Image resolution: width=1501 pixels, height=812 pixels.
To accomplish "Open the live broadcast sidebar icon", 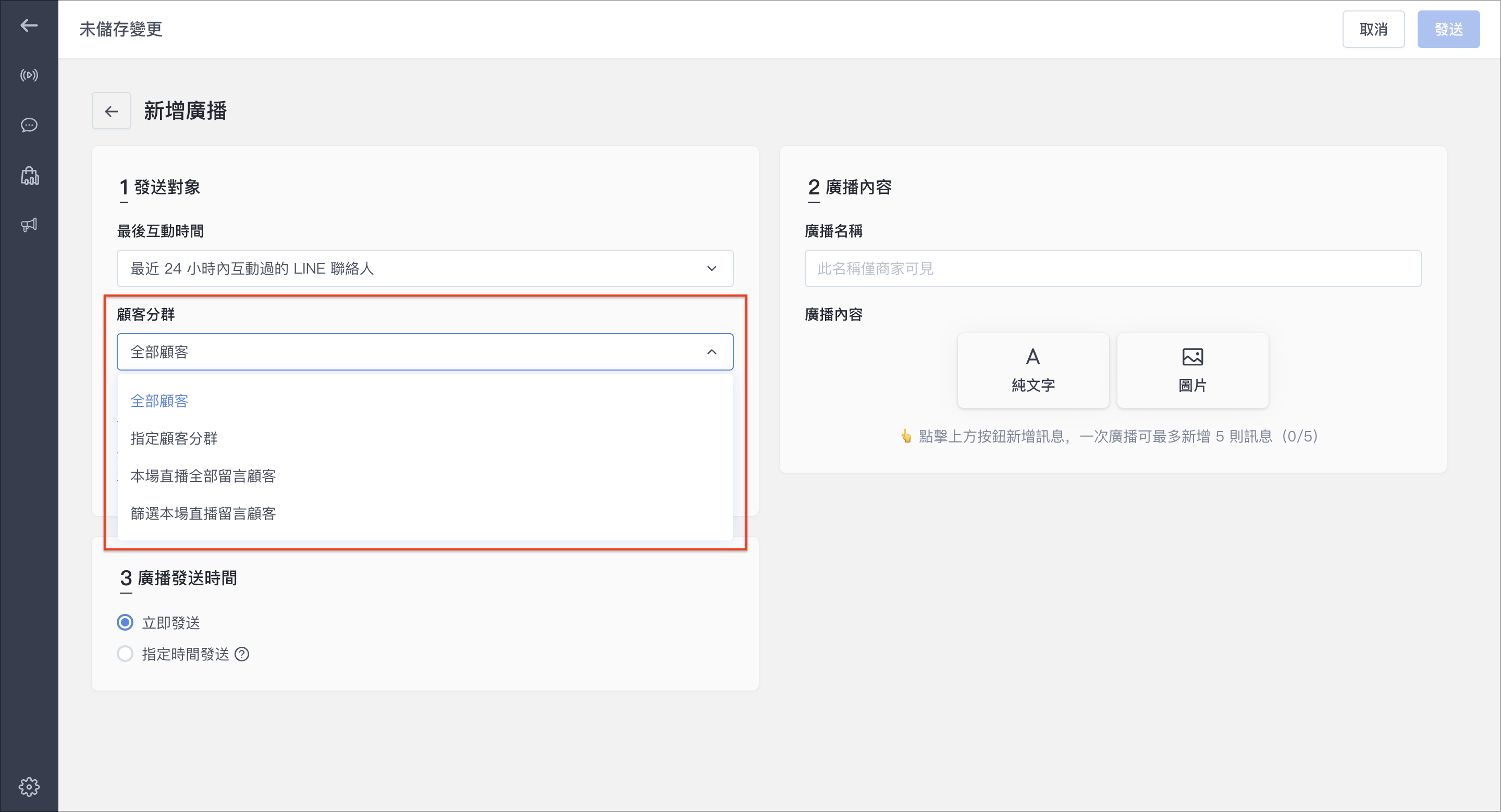I will pos(29,75).
